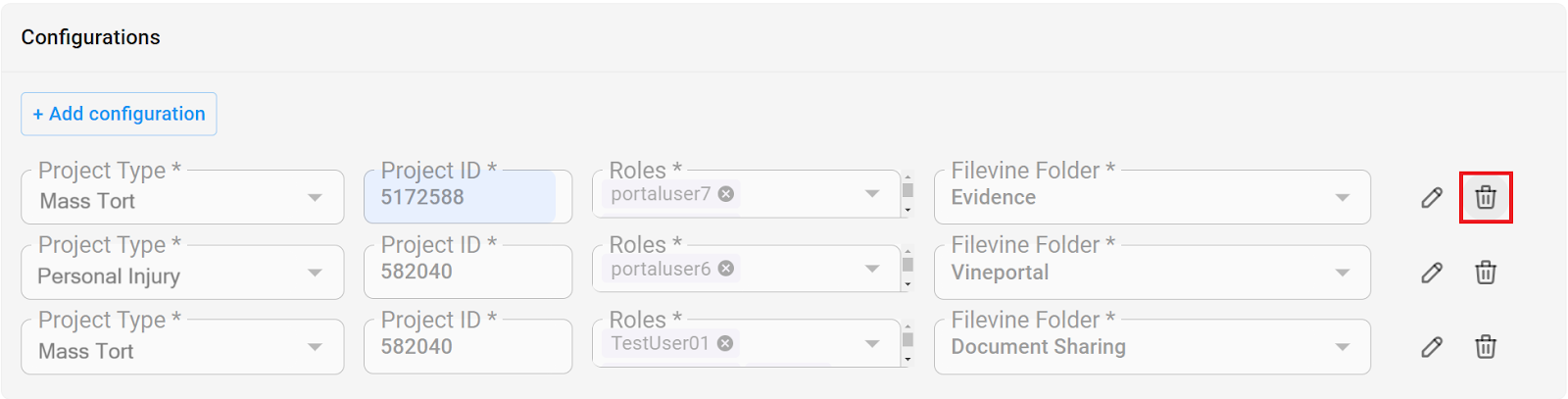
Task: Remove portaluser6 role chip
Action: click(726, 269)
